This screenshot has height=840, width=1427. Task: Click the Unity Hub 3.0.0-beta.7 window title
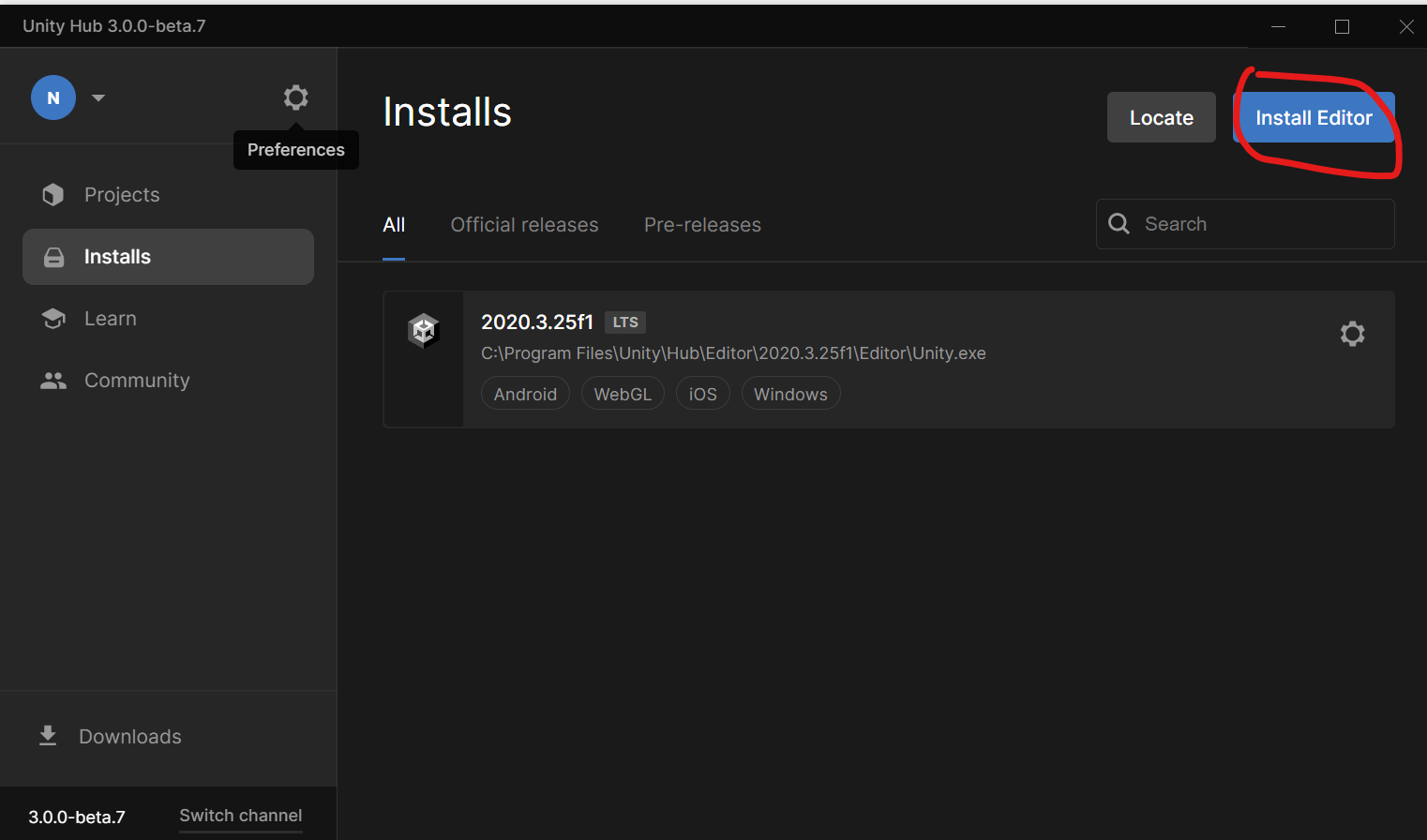(x=114, y=26)
